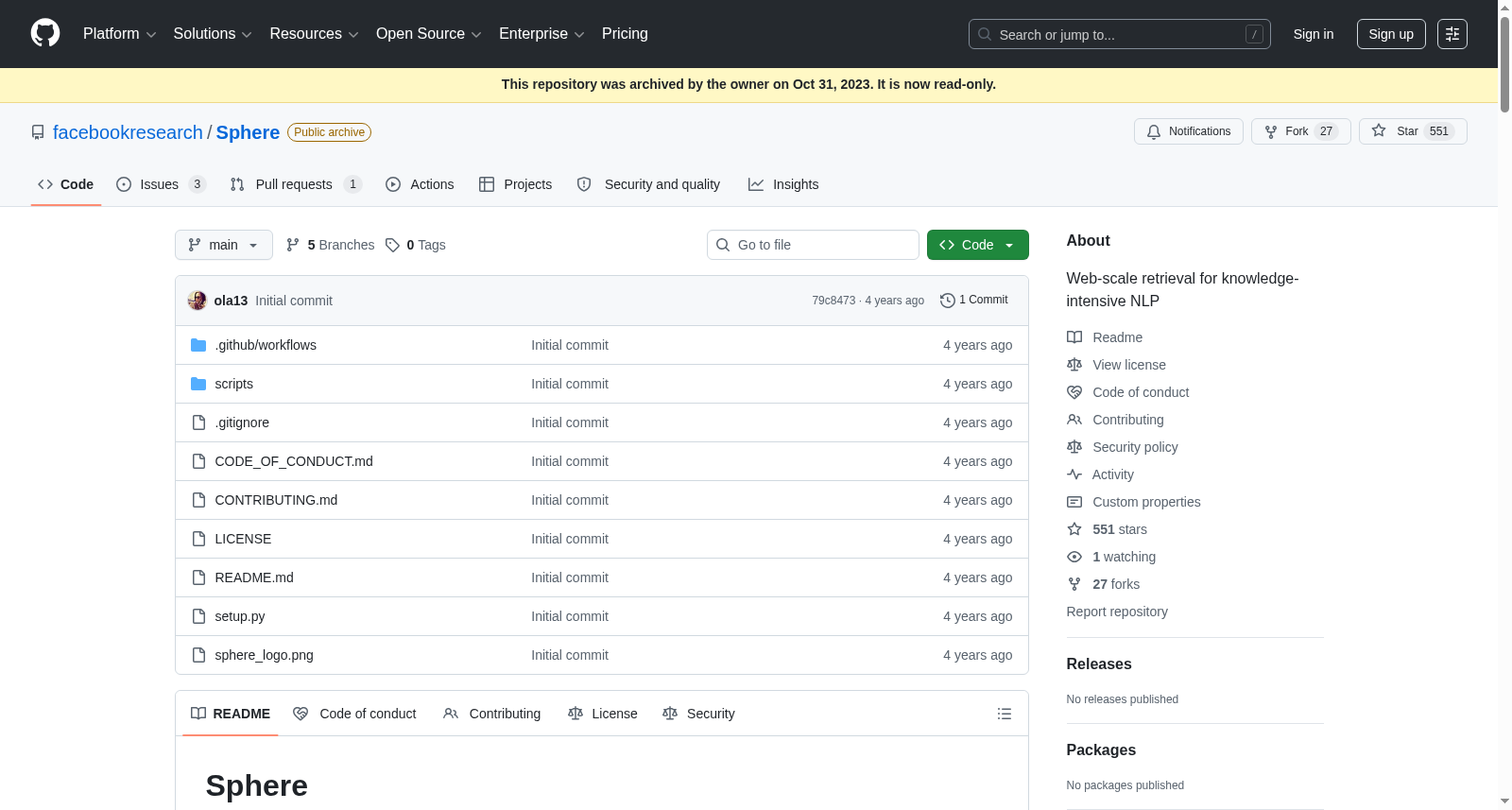Image resolution: width=1512 pixels, height=810 pixels.
Task: Expand the Open Source menu
Action: pos(429,34)
